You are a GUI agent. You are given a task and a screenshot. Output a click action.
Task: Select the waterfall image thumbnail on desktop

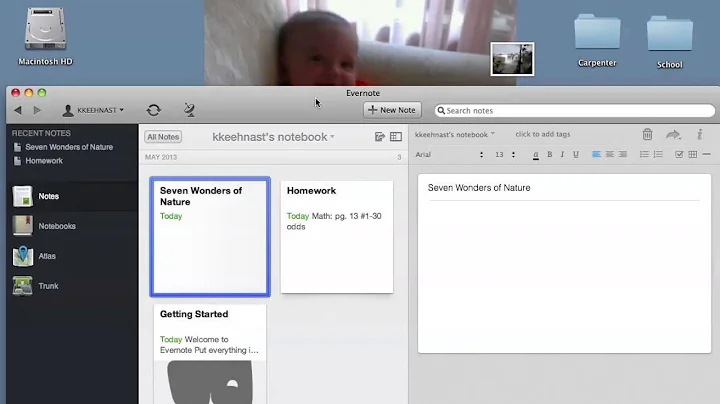tap(512, 59)
